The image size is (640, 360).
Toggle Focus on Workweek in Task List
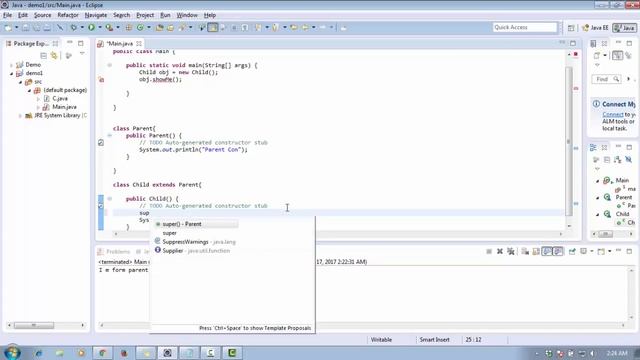629,55
